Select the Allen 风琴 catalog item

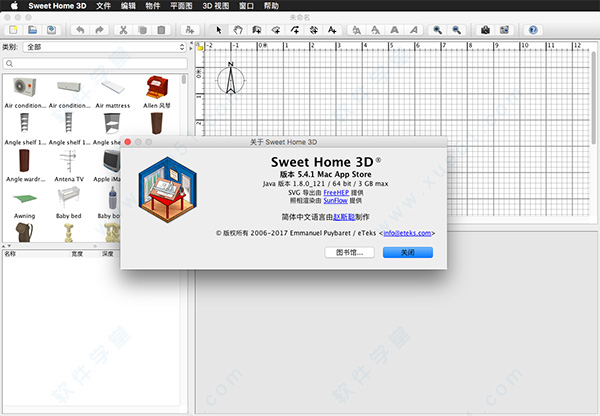157,93
